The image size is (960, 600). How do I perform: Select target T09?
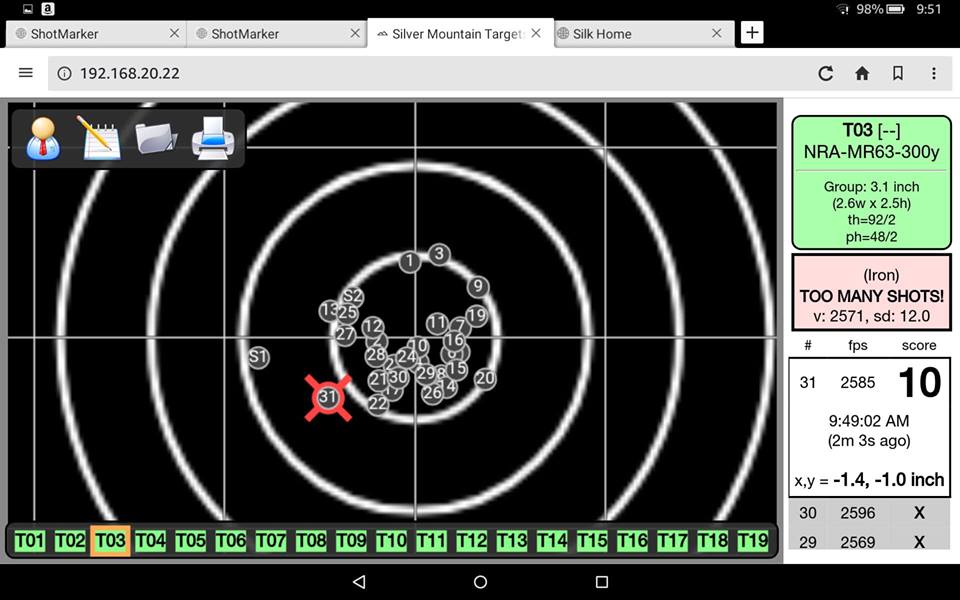[351, 541]
